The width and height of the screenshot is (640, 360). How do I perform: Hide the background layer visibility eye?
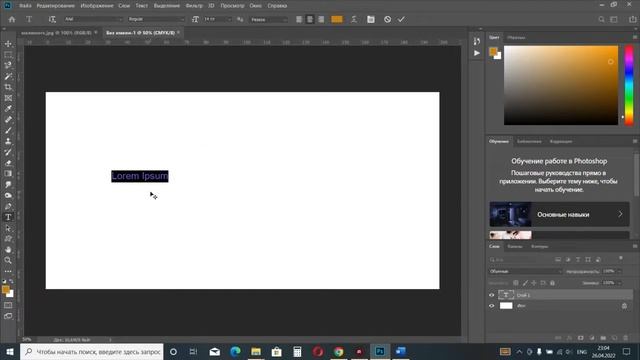coord(491,306)
